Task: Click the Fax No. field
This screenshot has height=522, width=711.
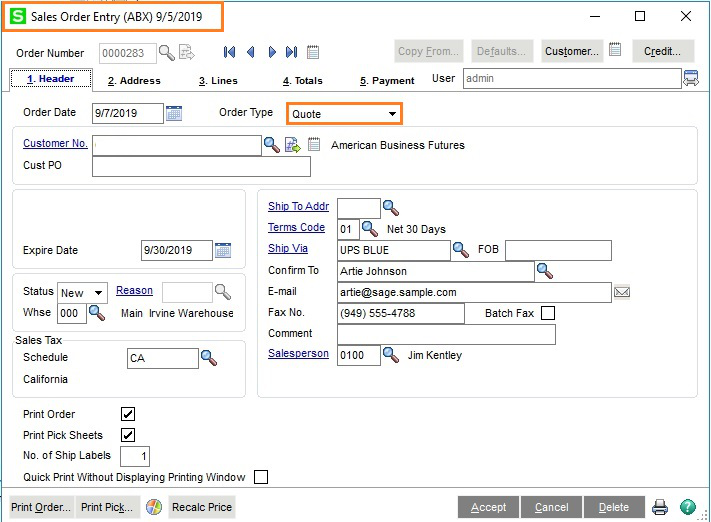Action: click(401, 313)
